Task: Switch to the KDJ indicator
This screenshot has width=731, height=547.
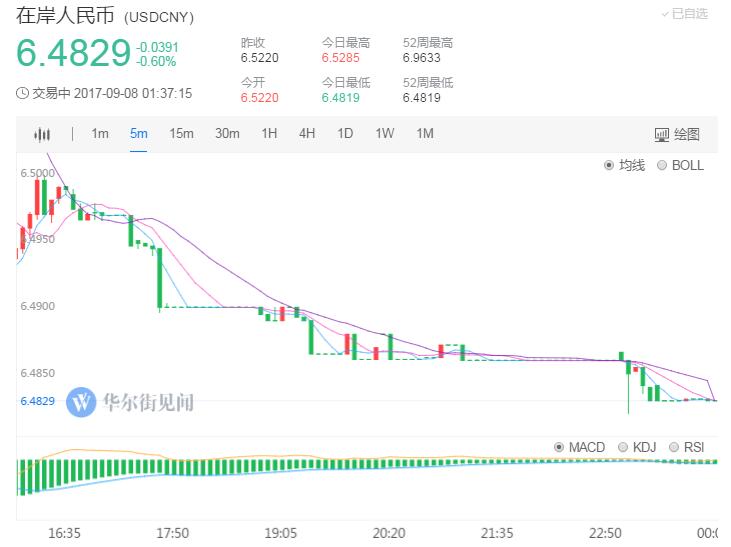Action: coord(624,447)
